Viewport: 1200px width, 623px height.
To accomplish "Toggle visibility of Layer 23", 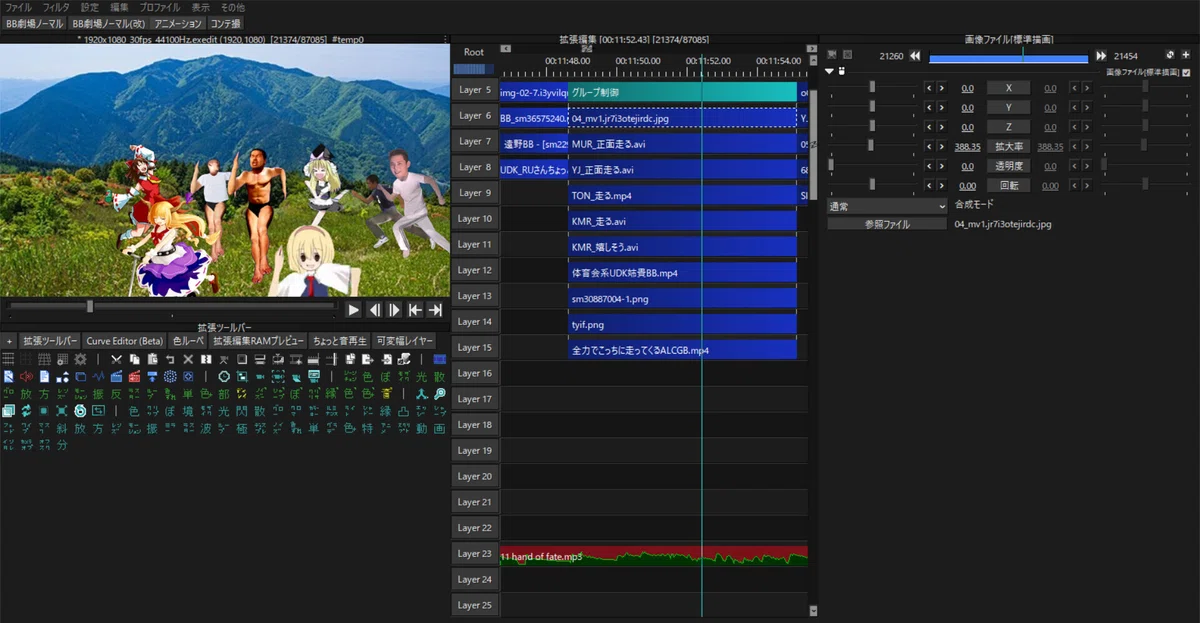I will tap(475, 553).
